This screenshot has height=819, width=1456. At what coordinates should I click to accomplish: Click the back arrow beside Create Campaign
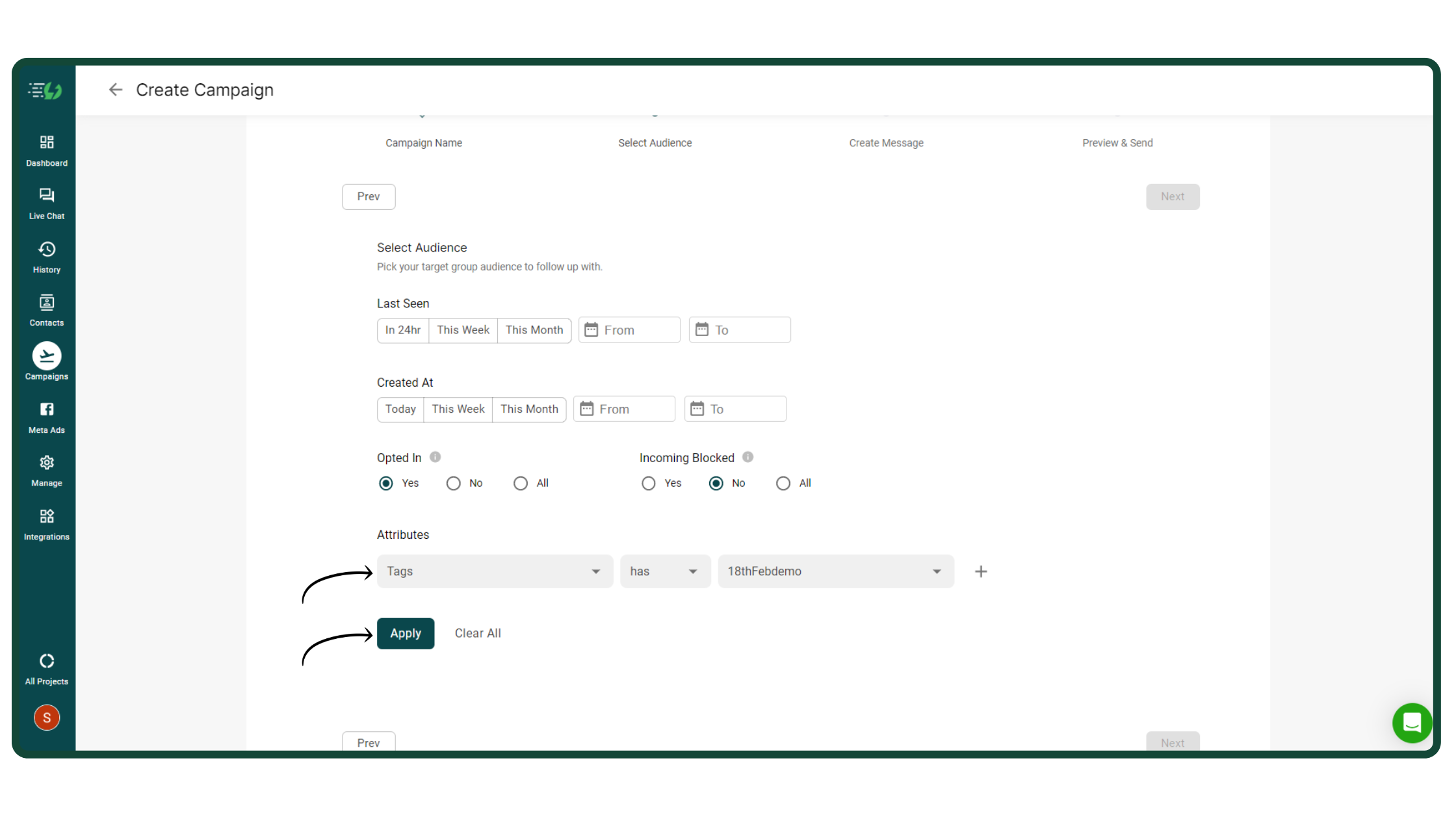[116, 90]
